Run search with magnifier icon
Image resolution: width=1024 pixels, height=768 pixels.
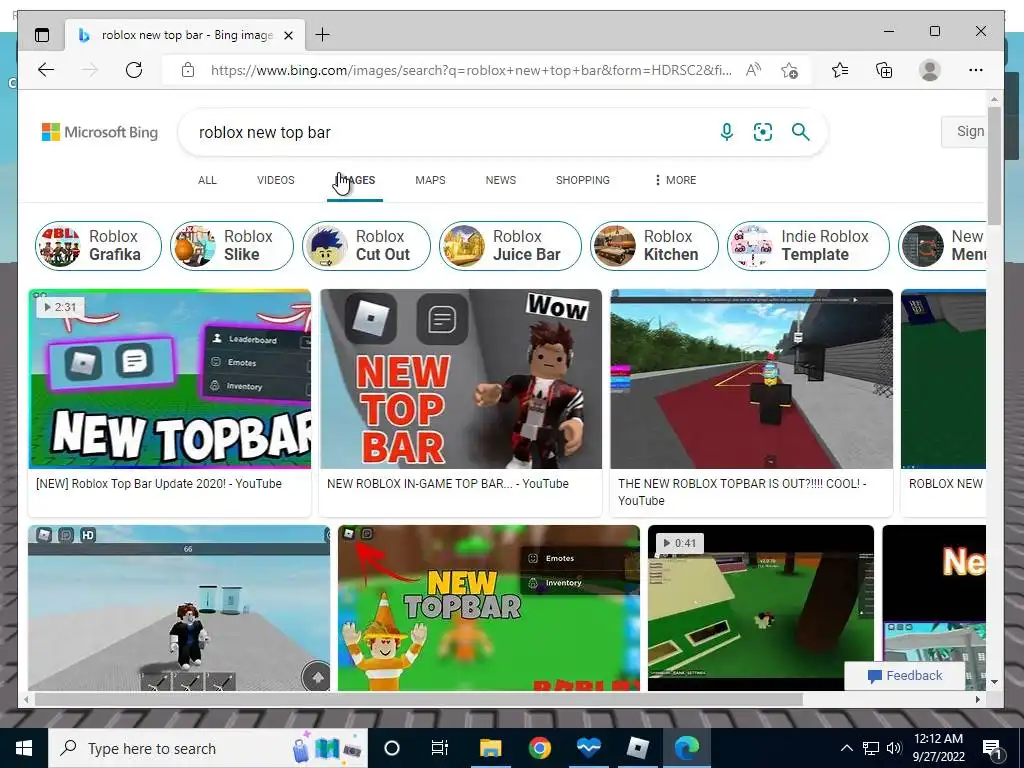click(x=801, y=132)
